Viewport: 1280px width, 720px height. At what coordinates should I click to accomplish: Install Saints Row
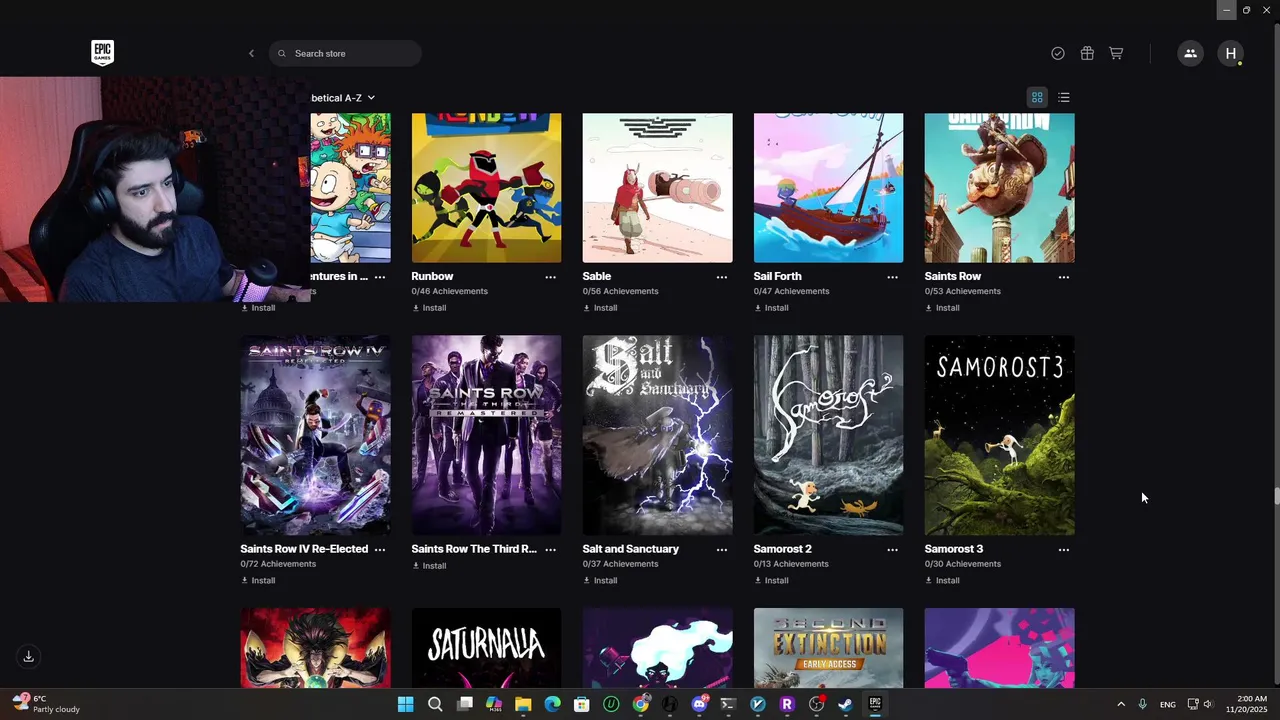click(942, 308)
